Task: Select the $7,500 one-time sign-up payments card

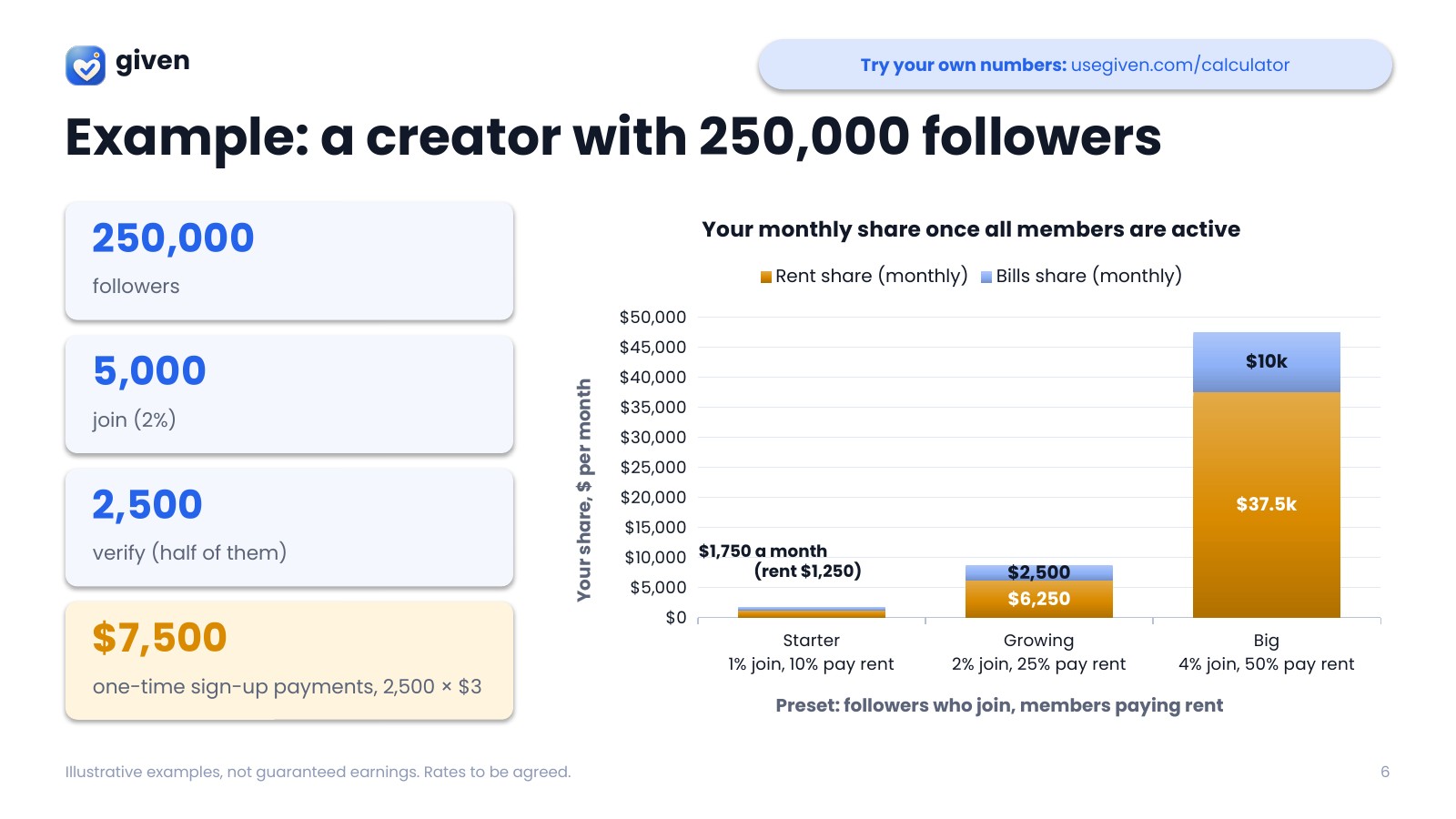Action: (x=289, y=661)
